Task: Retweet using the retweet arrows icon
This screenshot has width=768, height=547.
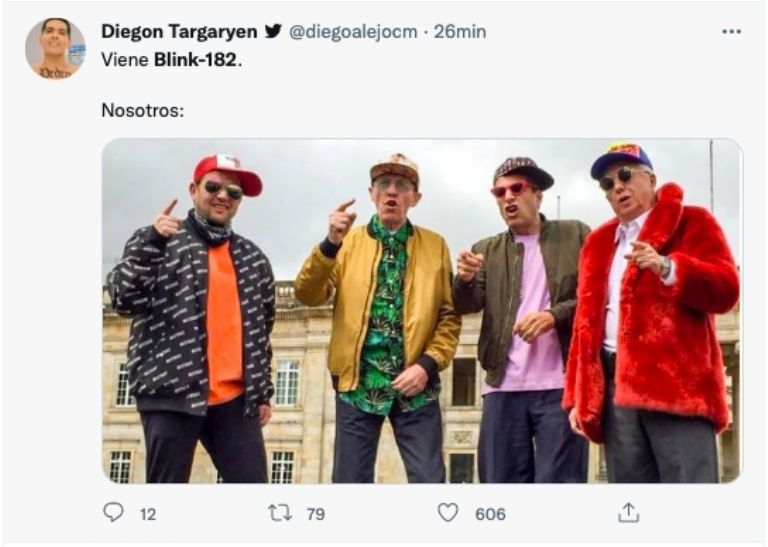Action: click(280, 513)
